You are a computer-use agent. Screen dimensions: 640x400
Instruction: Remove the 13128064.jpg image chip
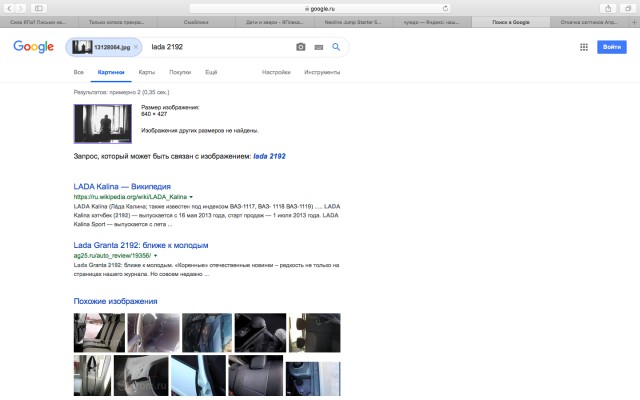tap(136, 47)
